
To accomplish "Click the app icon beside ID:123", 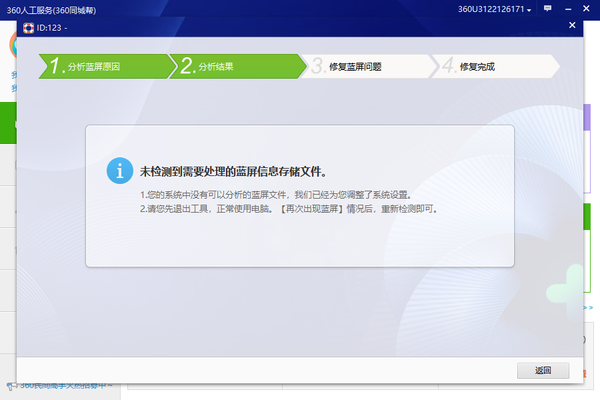I will [x=28, y=28].
